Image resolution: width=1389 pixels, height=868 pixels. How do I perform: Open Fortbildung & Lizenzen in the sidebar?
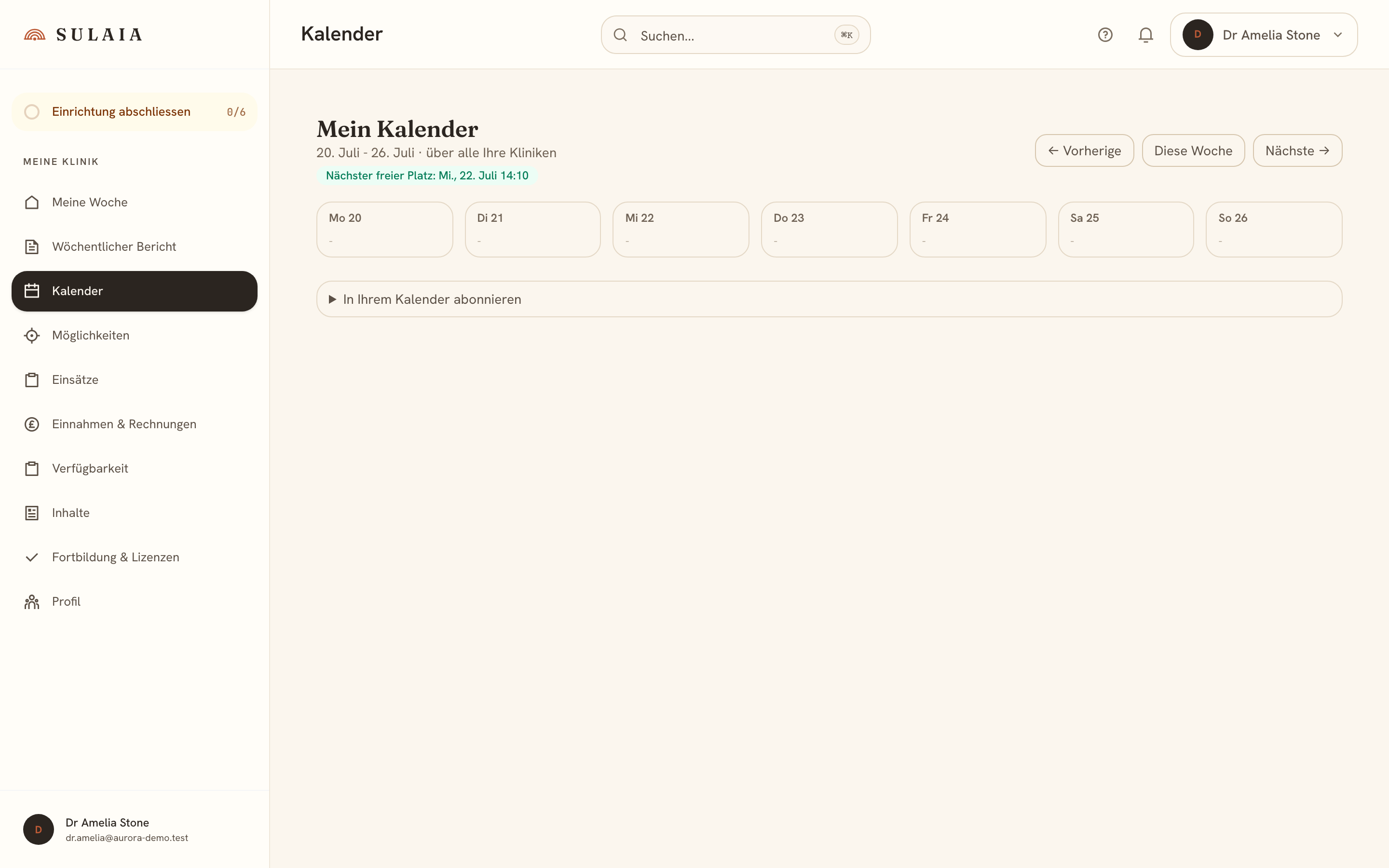pyautogui.click(x=134, y=557)
